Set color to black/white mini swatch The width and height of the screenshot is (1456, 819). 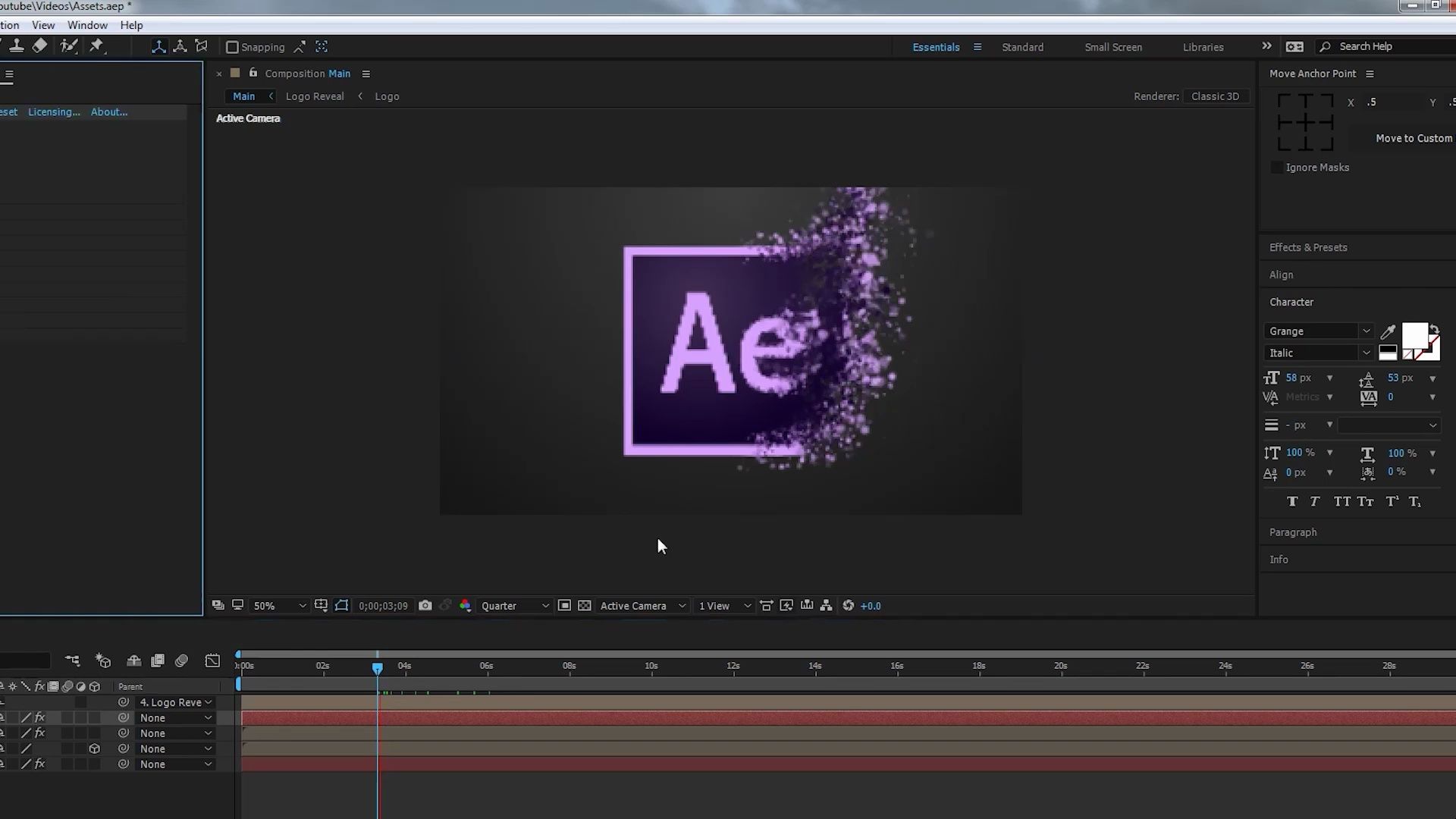point(1388,353)
